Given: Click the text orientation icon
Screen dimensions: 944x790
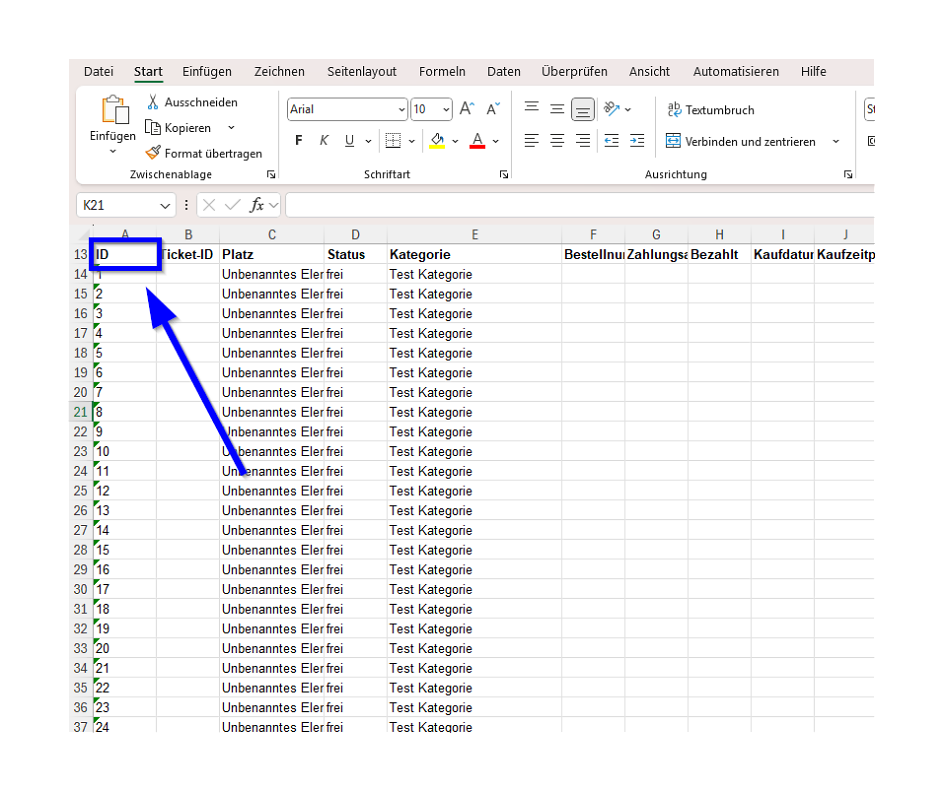Looking at the screenshot, I should 611,109.
